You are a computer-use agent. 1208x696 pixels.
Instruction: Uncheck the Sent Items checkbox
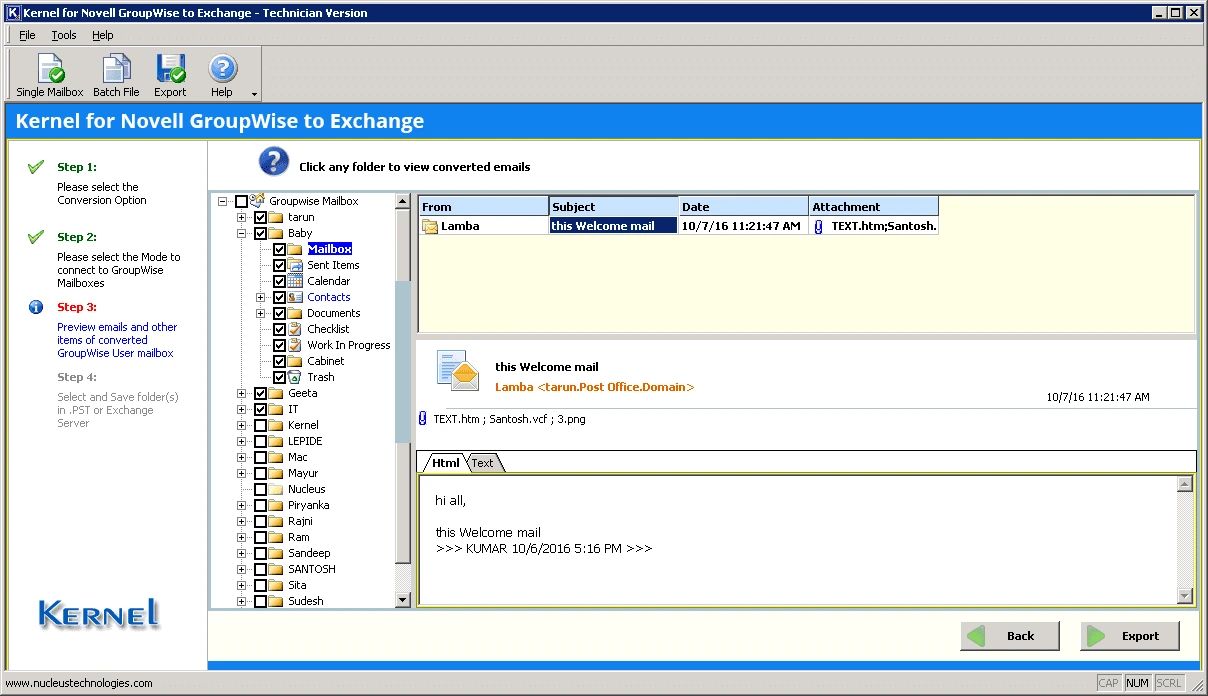(280, 265)
